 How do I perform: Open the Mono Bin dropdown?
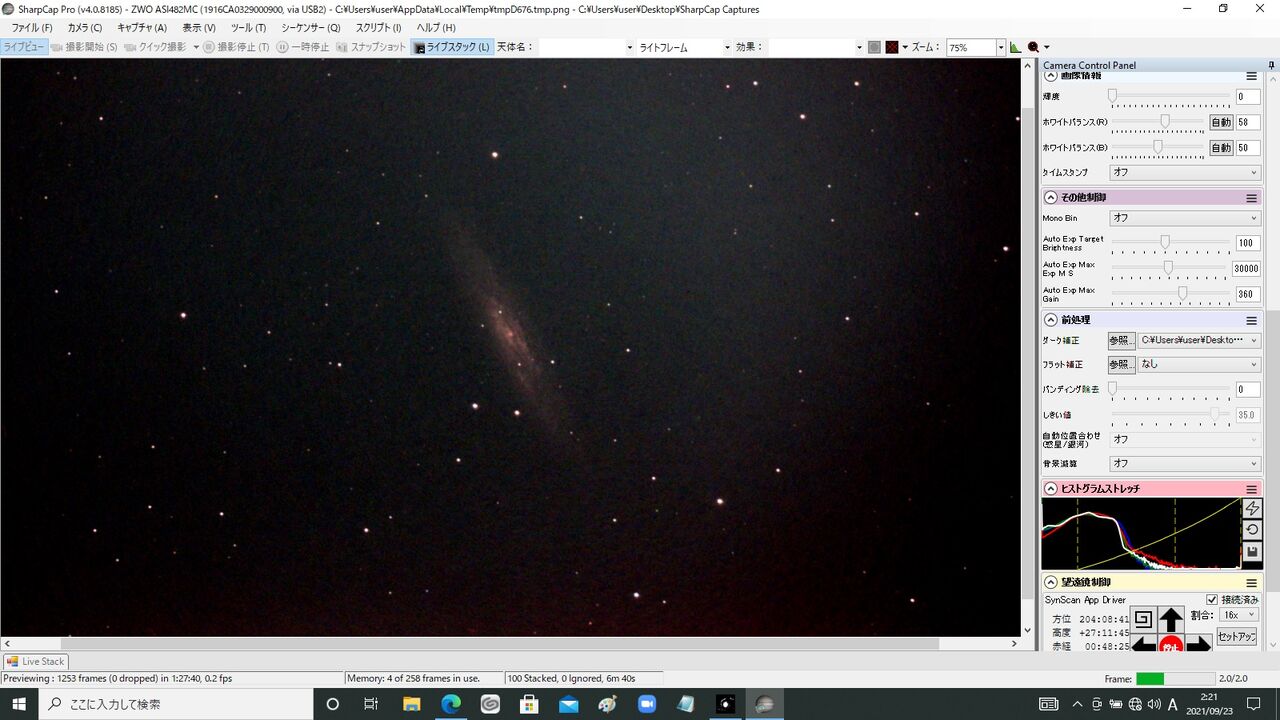(1185, 218)
